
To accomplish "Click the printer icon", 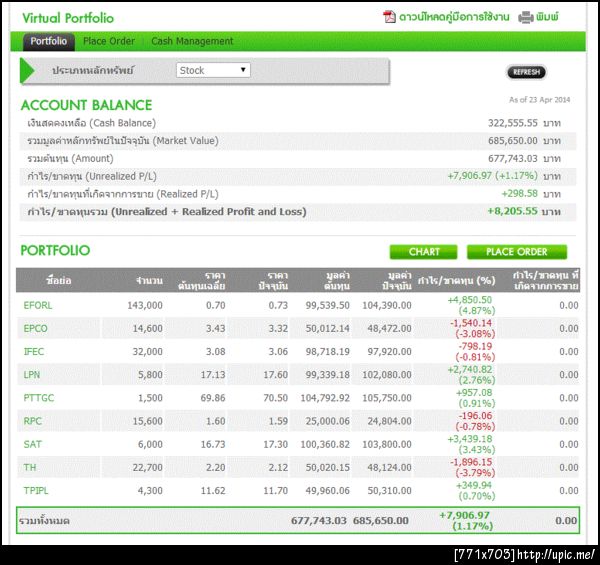I will 526,17.
